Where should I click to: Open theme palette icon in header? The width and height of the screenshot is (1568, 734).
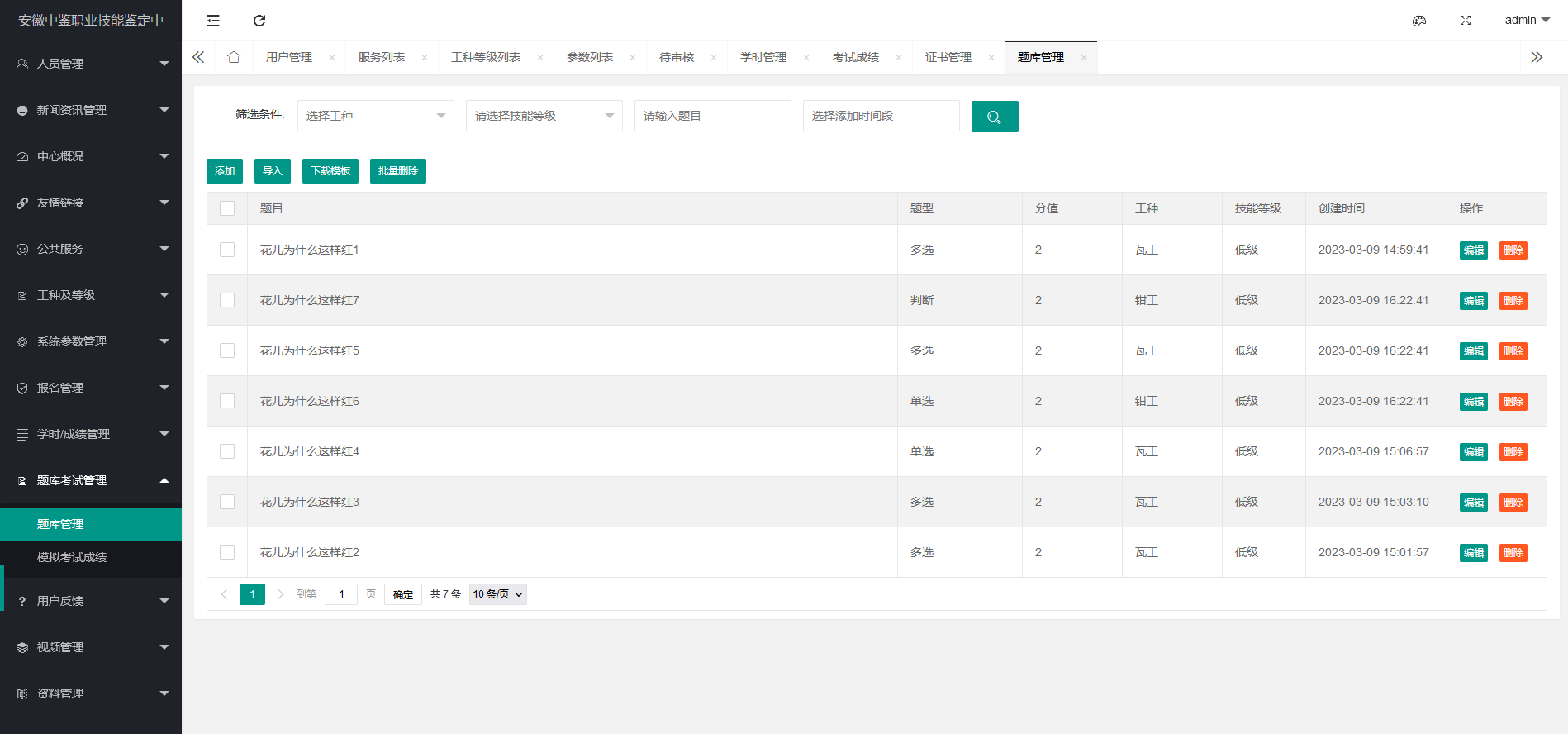point(1419,21)
